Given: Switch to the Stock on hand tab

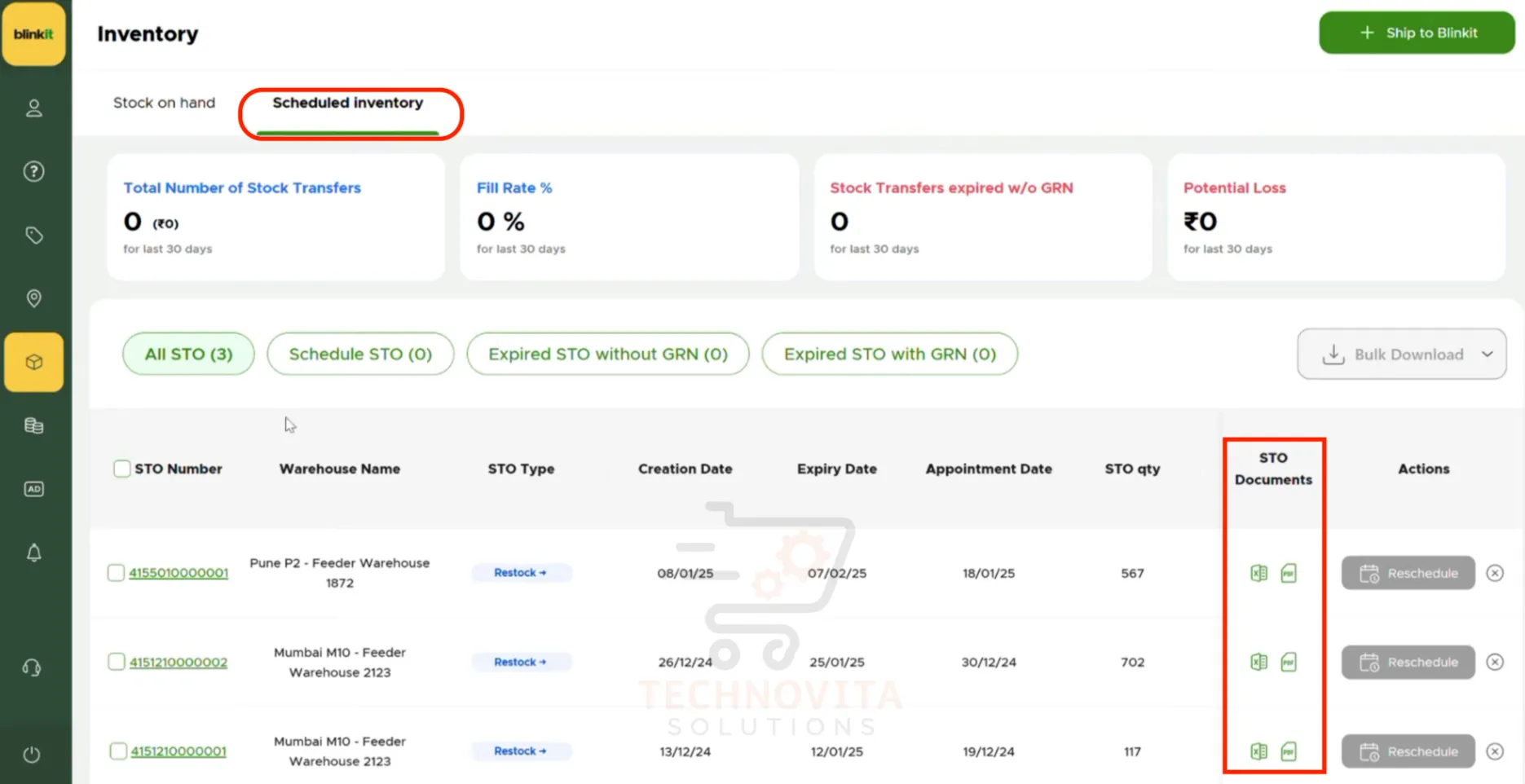Looking at the screenshot, I should tap(164, 103).
